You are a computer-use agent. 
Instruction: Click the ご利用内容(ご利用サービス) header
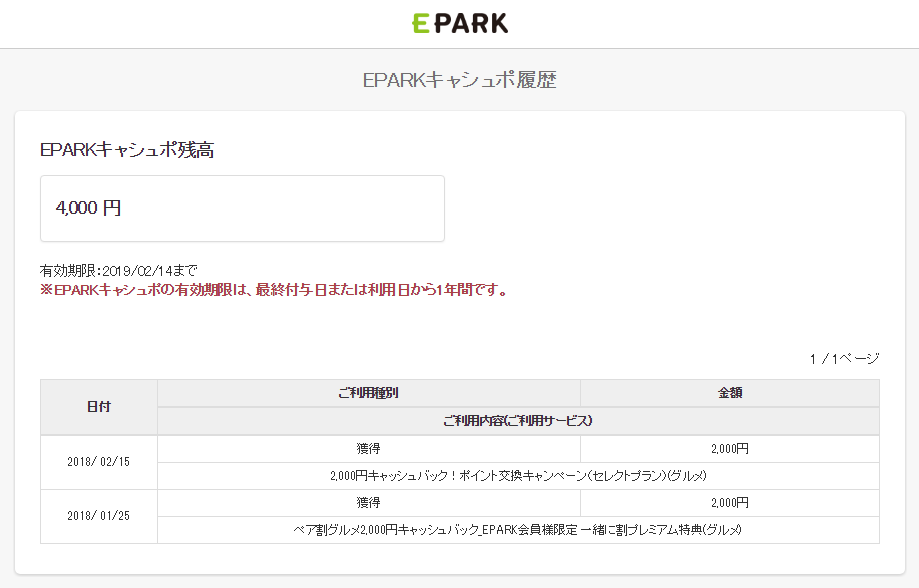[518, 421]
